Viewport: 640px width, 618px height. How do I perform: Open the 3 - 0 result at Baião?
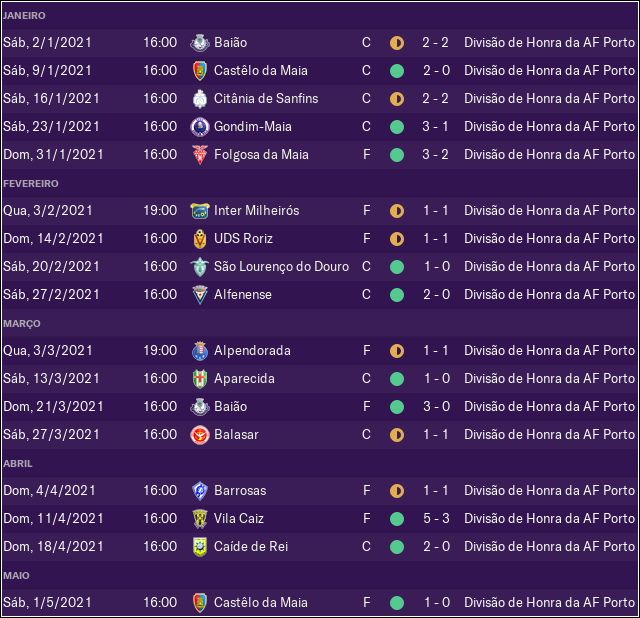436,407
